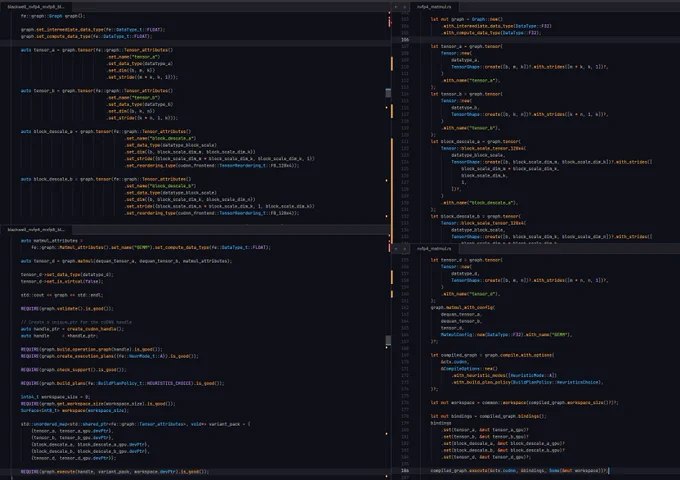Click 'auto handle_ptr = create_cudnn_handle();'
680x480 pixels.
coord(72,329)
